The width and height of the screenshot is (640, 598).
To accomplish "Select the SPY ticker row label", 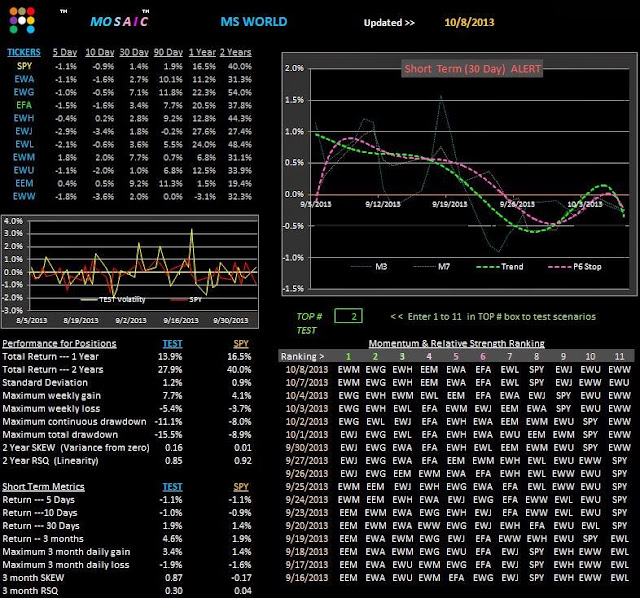I will tap(24, 66).
